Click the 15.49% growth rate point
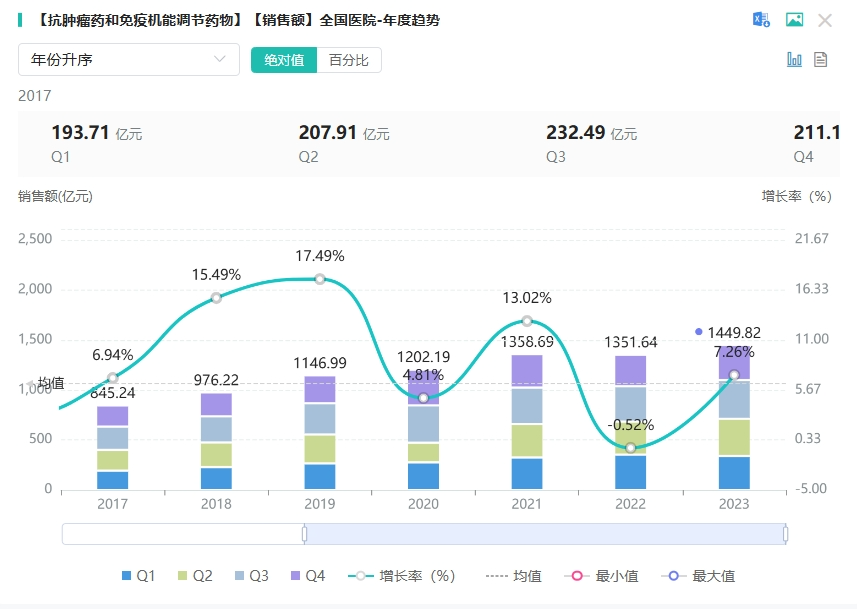Viewport: 857px width, 609px height. click(216, 298)
